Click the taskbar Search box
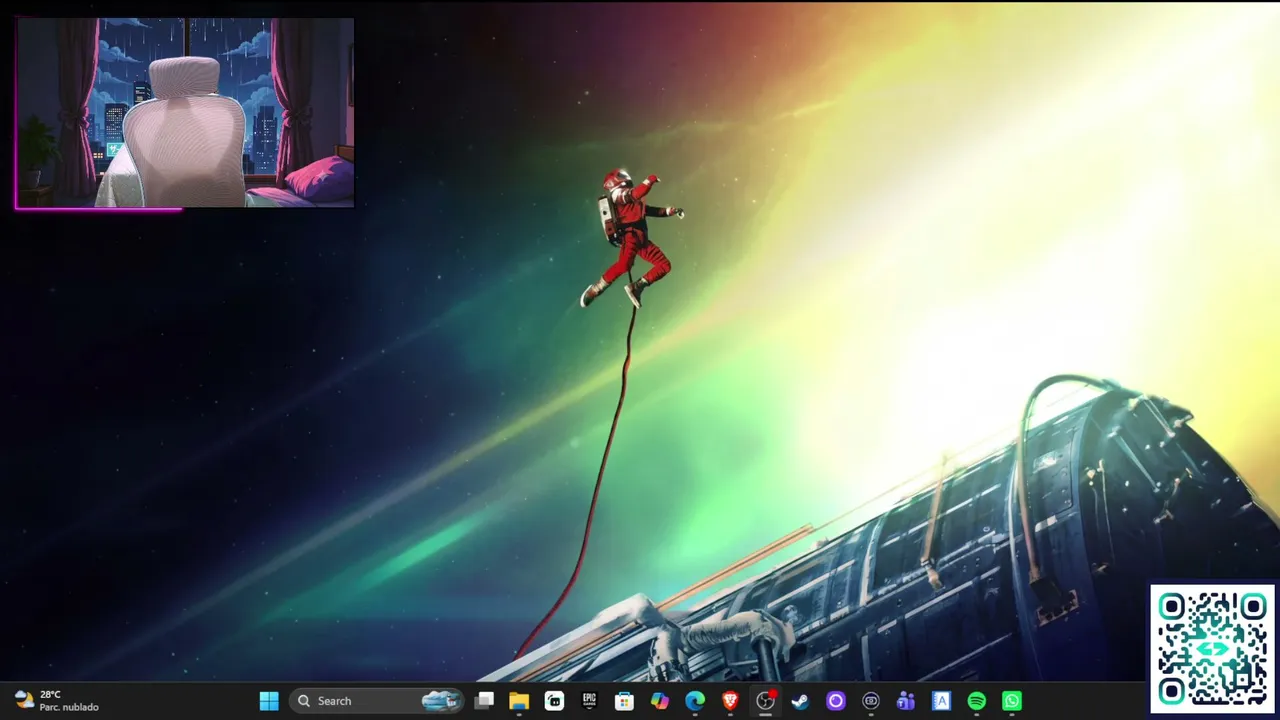 [x=376, y=701]
